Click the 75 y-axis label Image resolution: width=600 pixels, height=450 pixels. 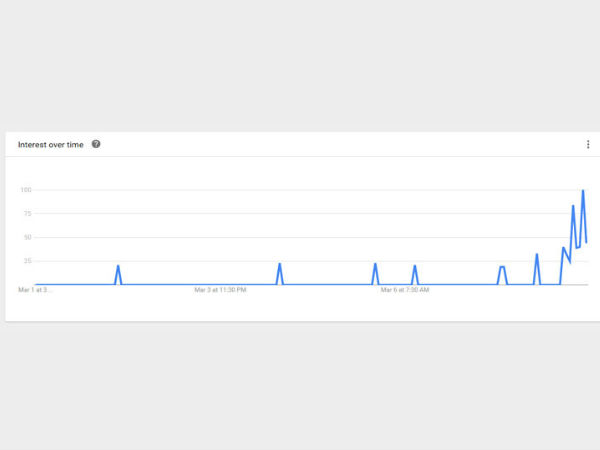(x=27, y=214)
